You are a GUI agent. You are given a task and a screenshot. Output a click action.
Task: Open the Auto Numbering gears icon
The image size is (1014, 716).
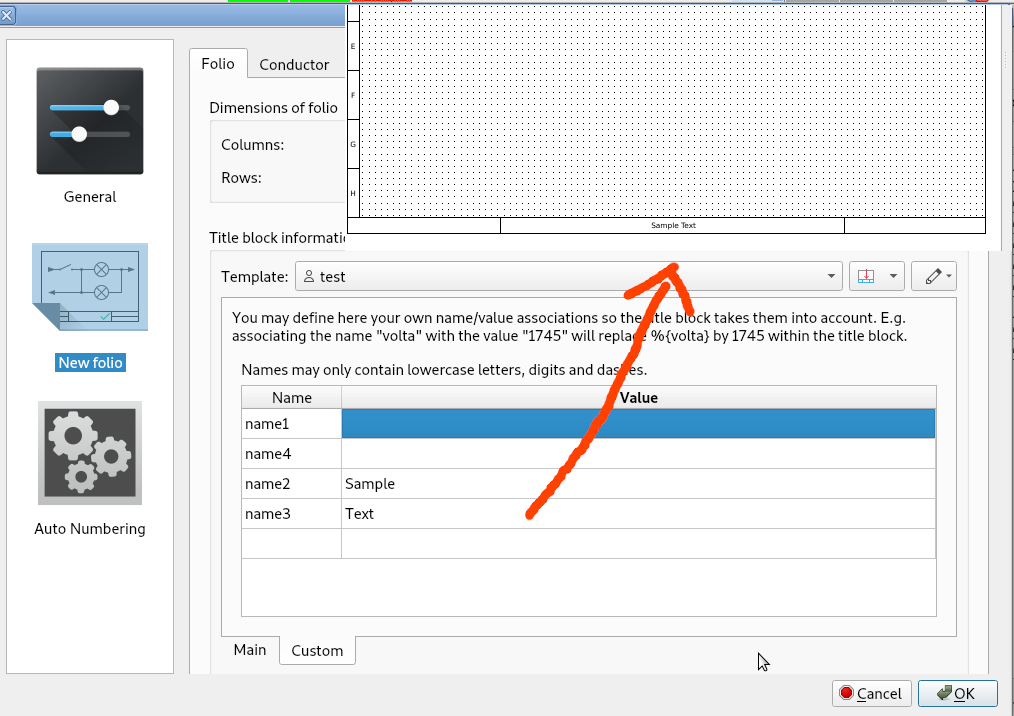(x=90, y=453)
